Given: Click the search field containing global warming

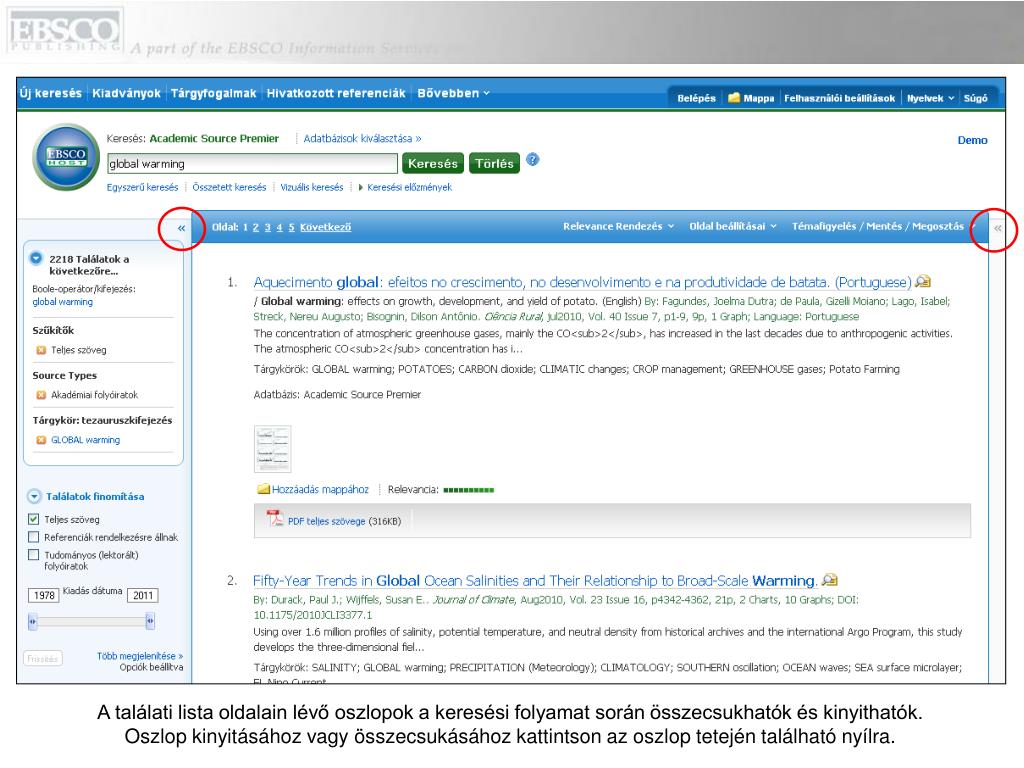Looking at the screenshot, I should (252, 163).
